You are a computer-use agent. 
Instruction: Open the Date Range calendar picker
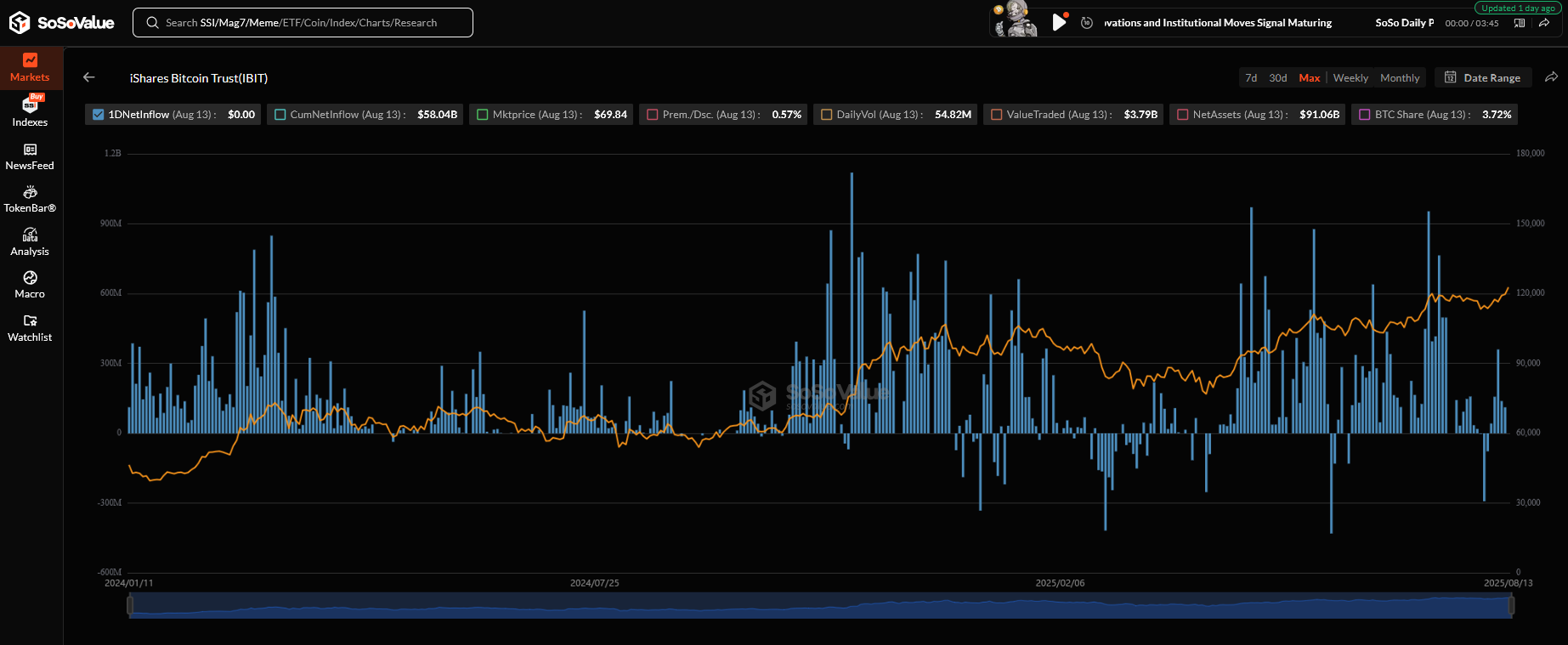click(1483, 77)
